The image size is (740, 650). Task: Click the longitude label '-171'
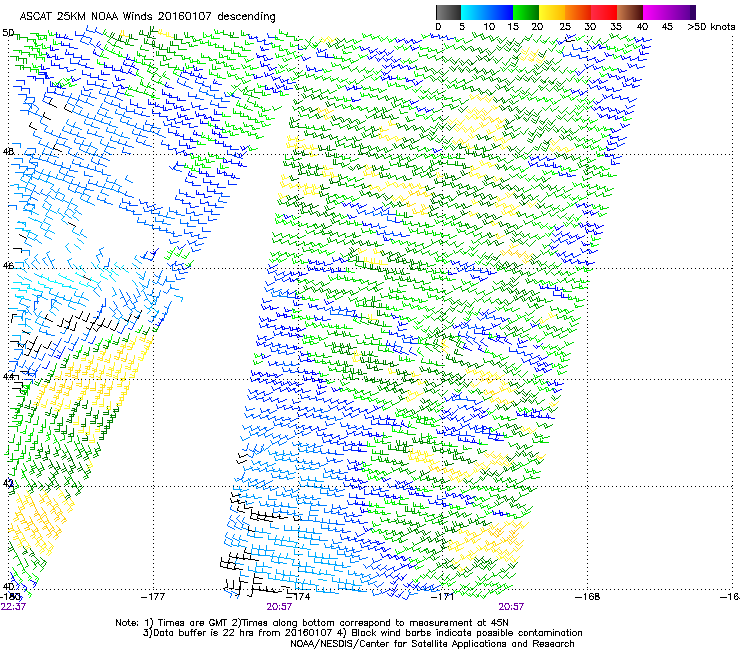tap(443, 596)
